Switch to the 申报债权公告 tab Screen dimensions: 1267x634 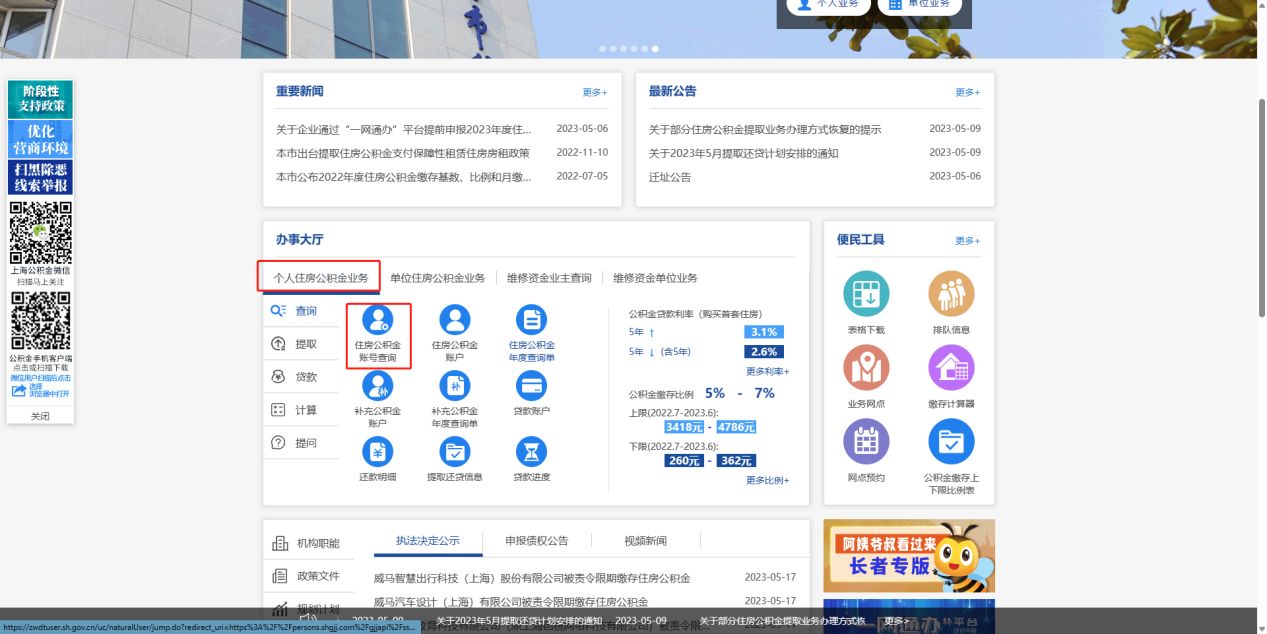click(539, 540)
